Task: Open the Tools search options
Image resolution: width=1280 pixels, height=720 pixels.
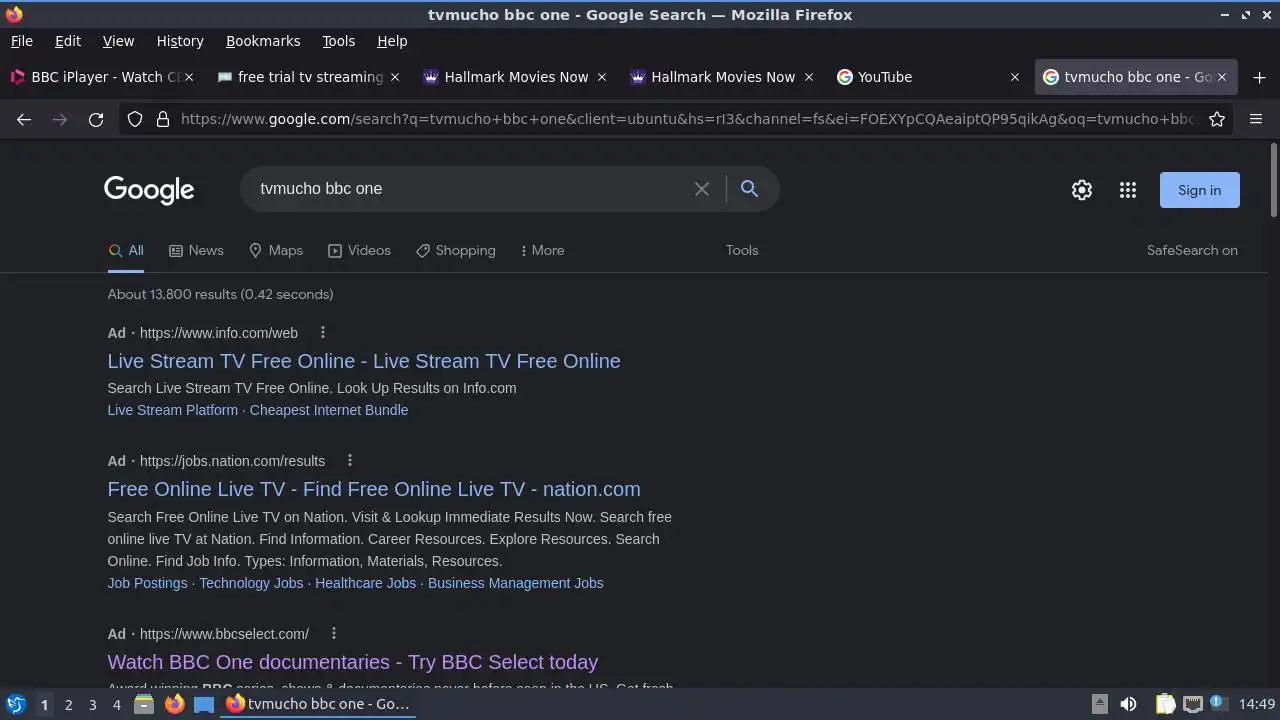Action: click(742, 250)
